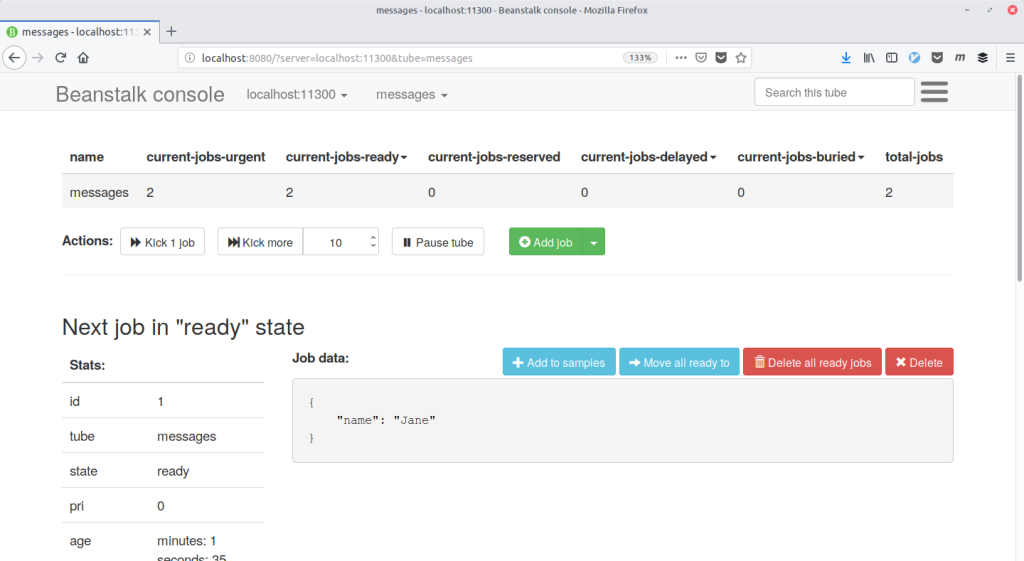Expand the localhost:11300 server dropdown

pos(296,95)
